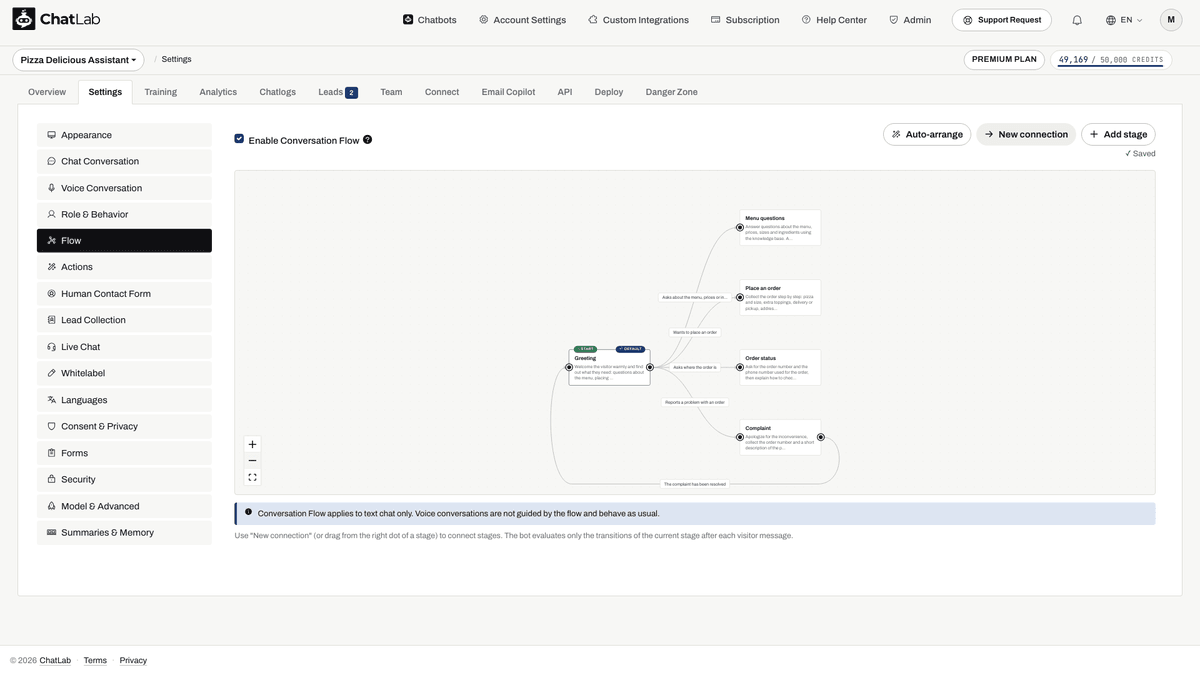Click the left connection dot on Order status stage
1200x675 pixels.
pyautogui.click(x=740, y=367)
